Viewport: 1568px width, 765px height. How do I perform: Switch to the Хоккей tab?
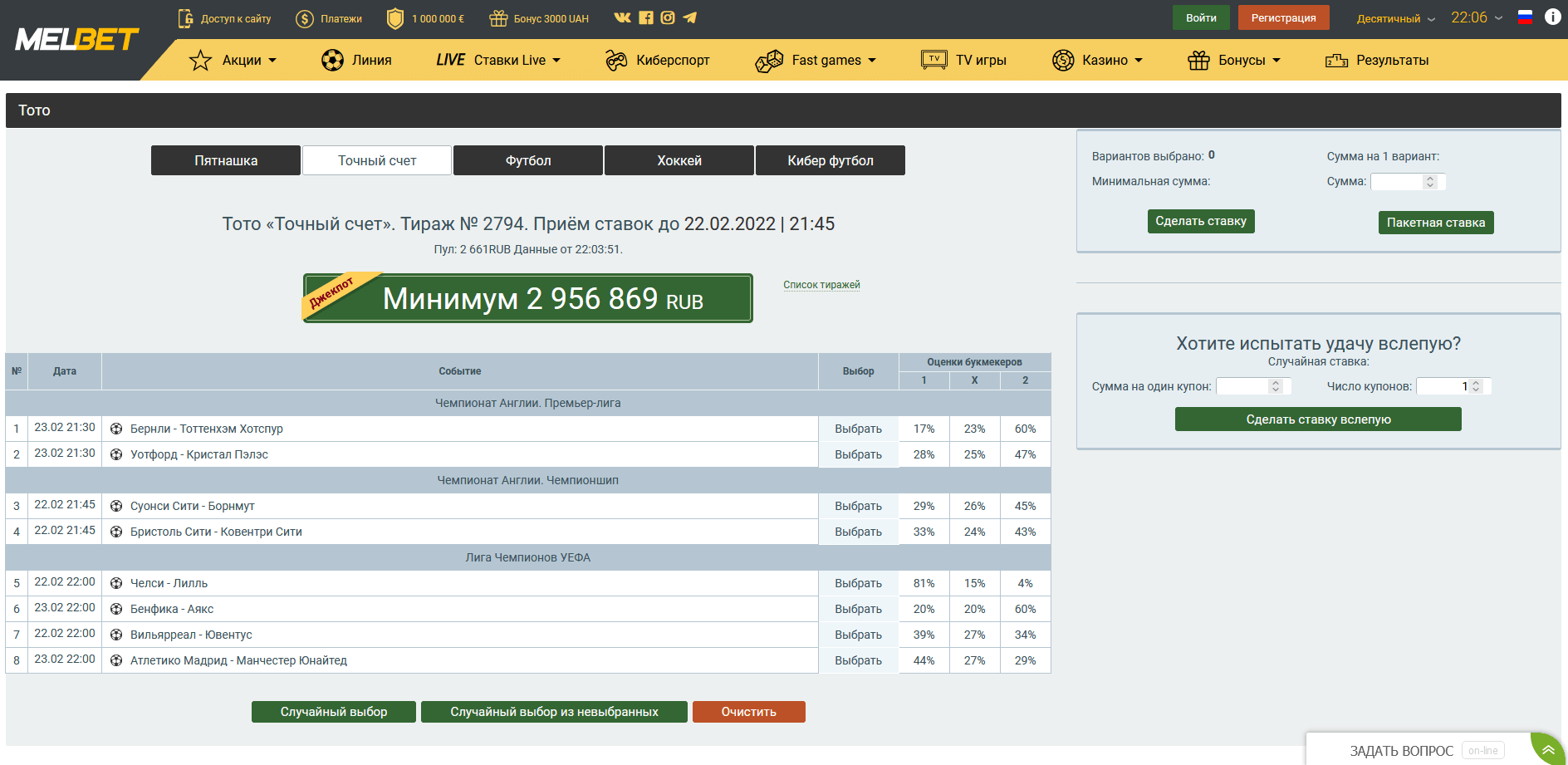[x=679, y=160]
